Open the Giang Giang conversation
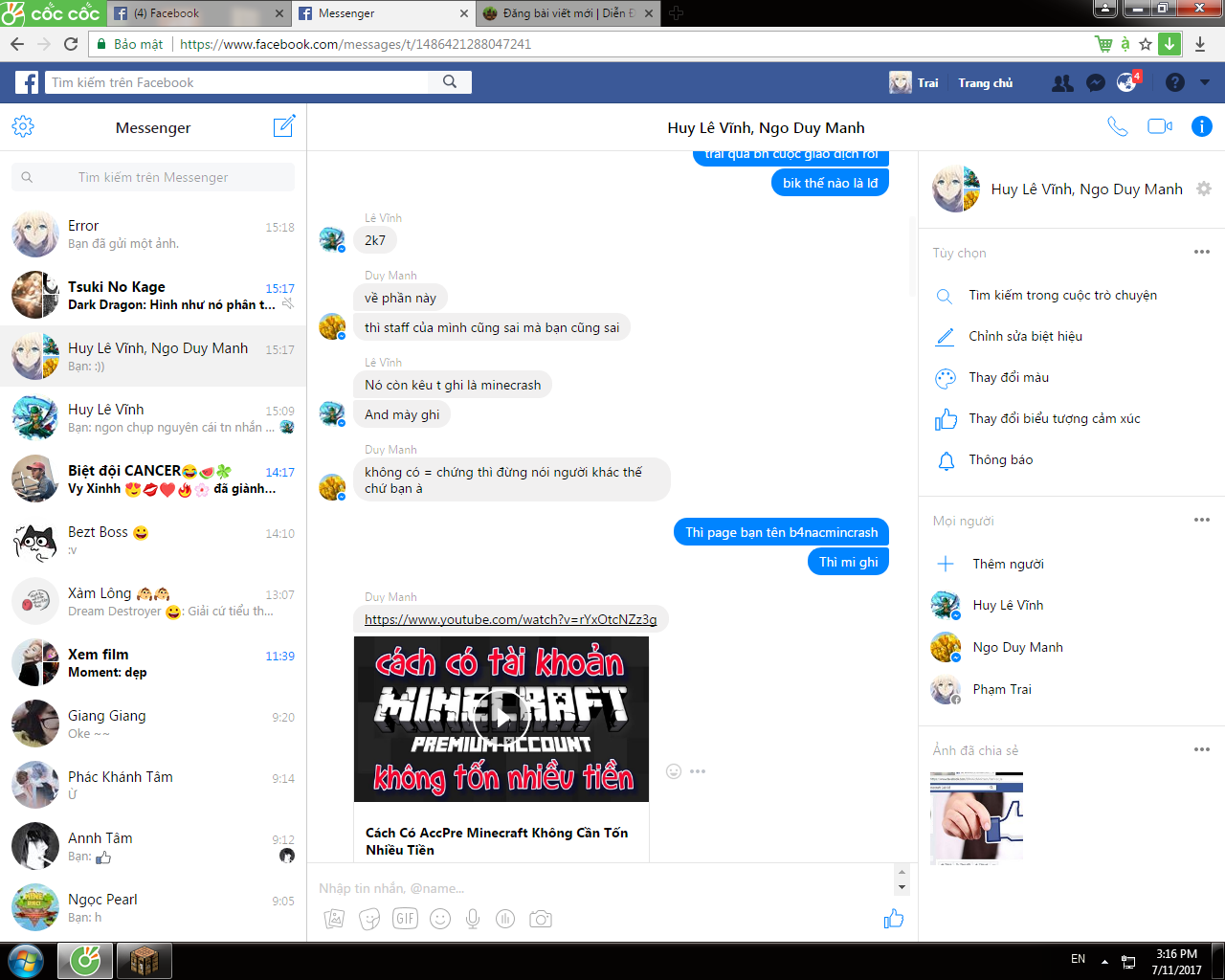Screen dimensions: 1225x980 pos(153,724)
